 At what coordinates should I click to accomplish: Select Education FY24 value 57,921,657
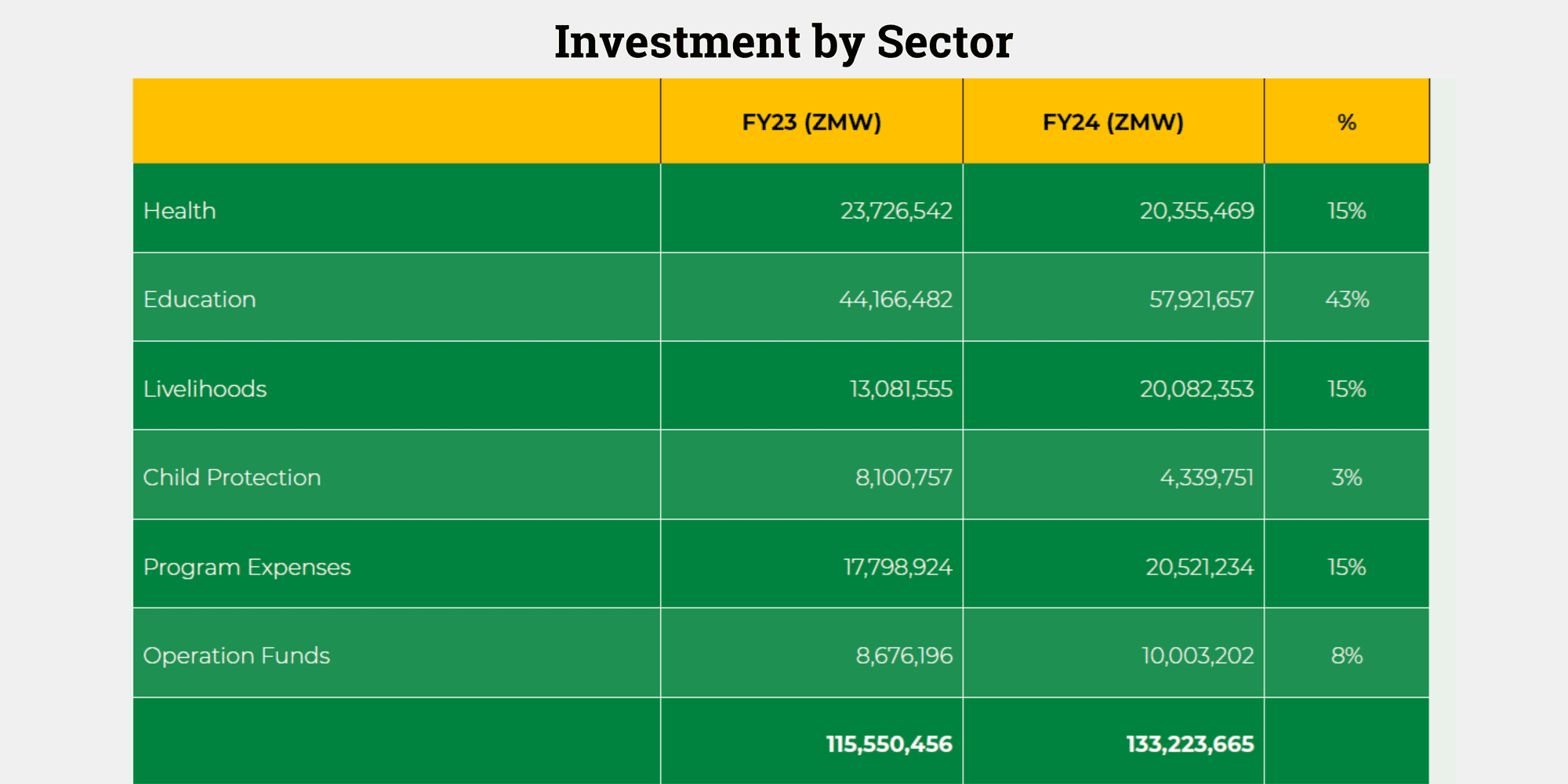1201,299
